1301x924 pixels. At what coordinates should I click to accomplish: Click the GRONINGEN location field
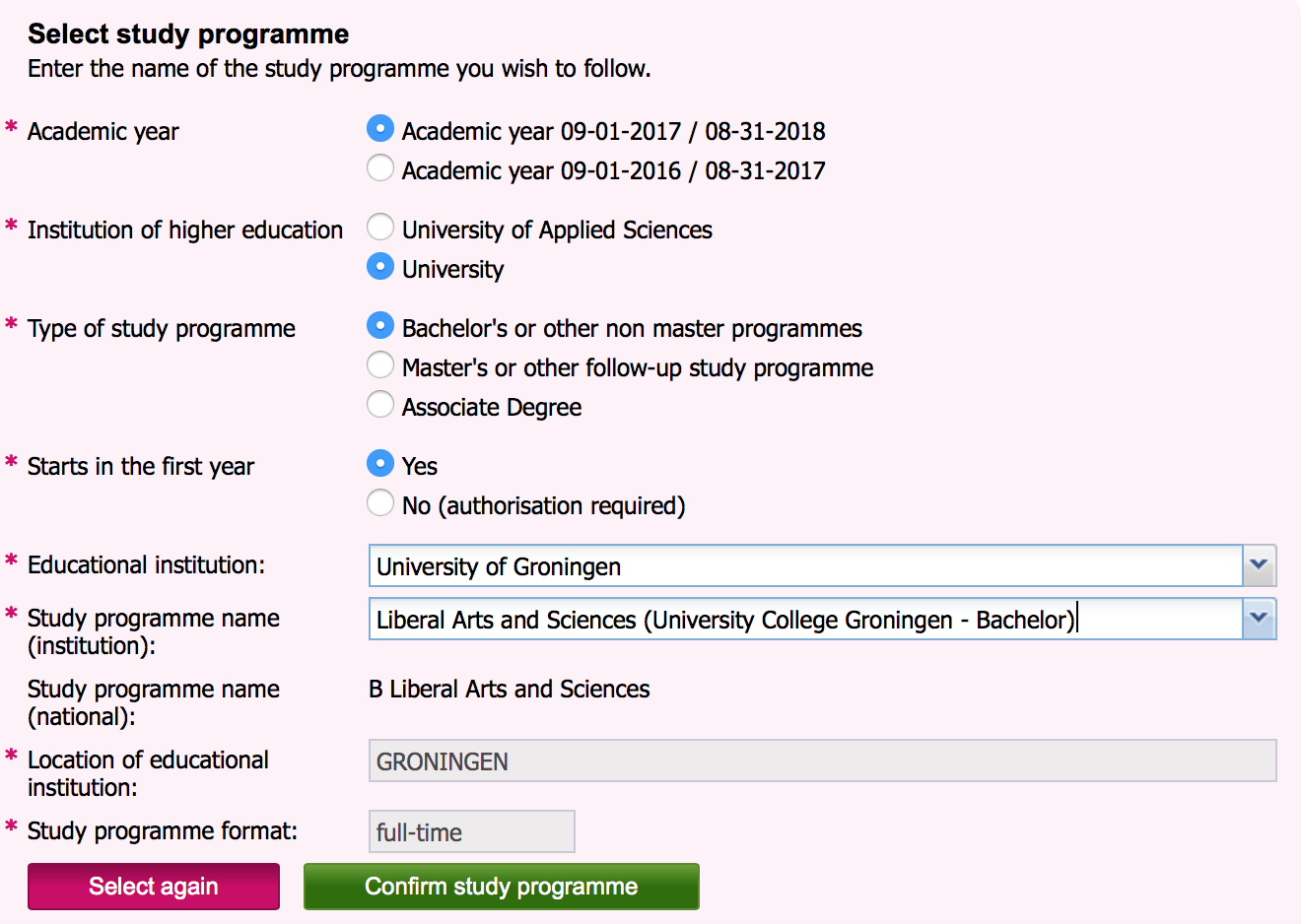pos(822,760)
